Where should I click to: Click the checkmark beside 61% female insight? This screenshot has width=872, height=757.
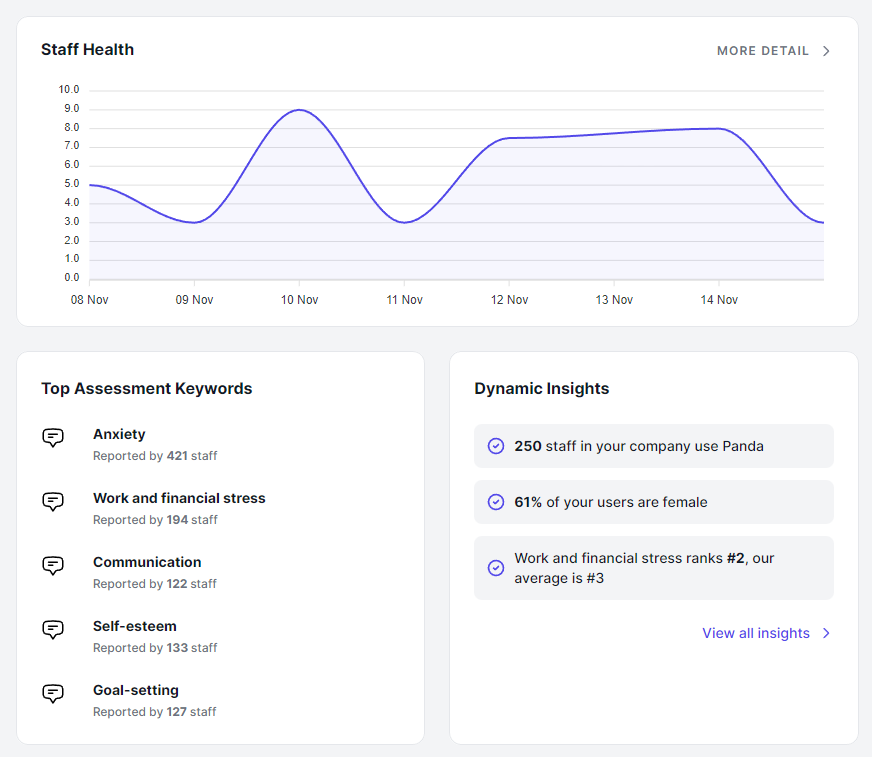[495, 502]
